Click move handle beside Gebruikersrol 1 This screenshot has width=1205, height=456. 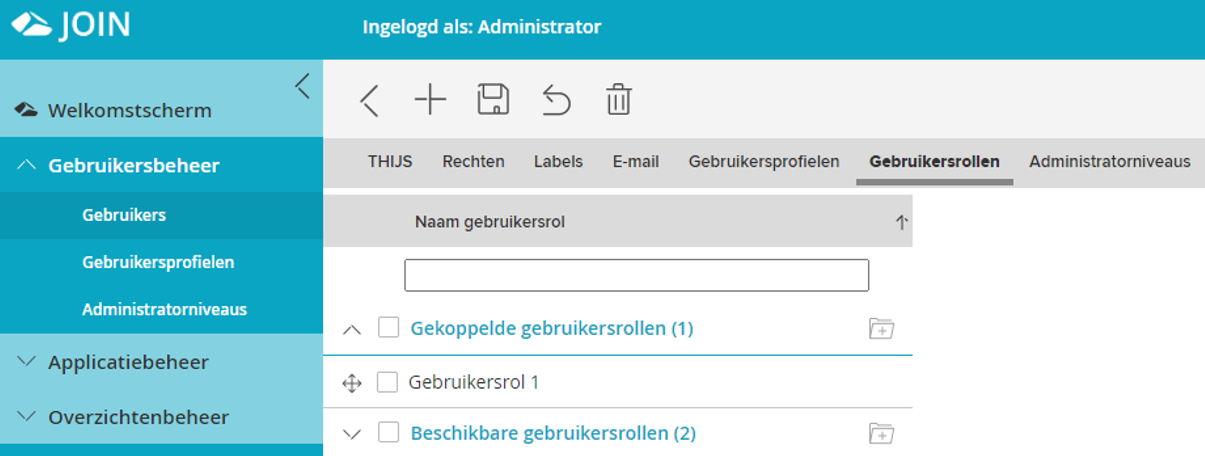coord(352,382)
